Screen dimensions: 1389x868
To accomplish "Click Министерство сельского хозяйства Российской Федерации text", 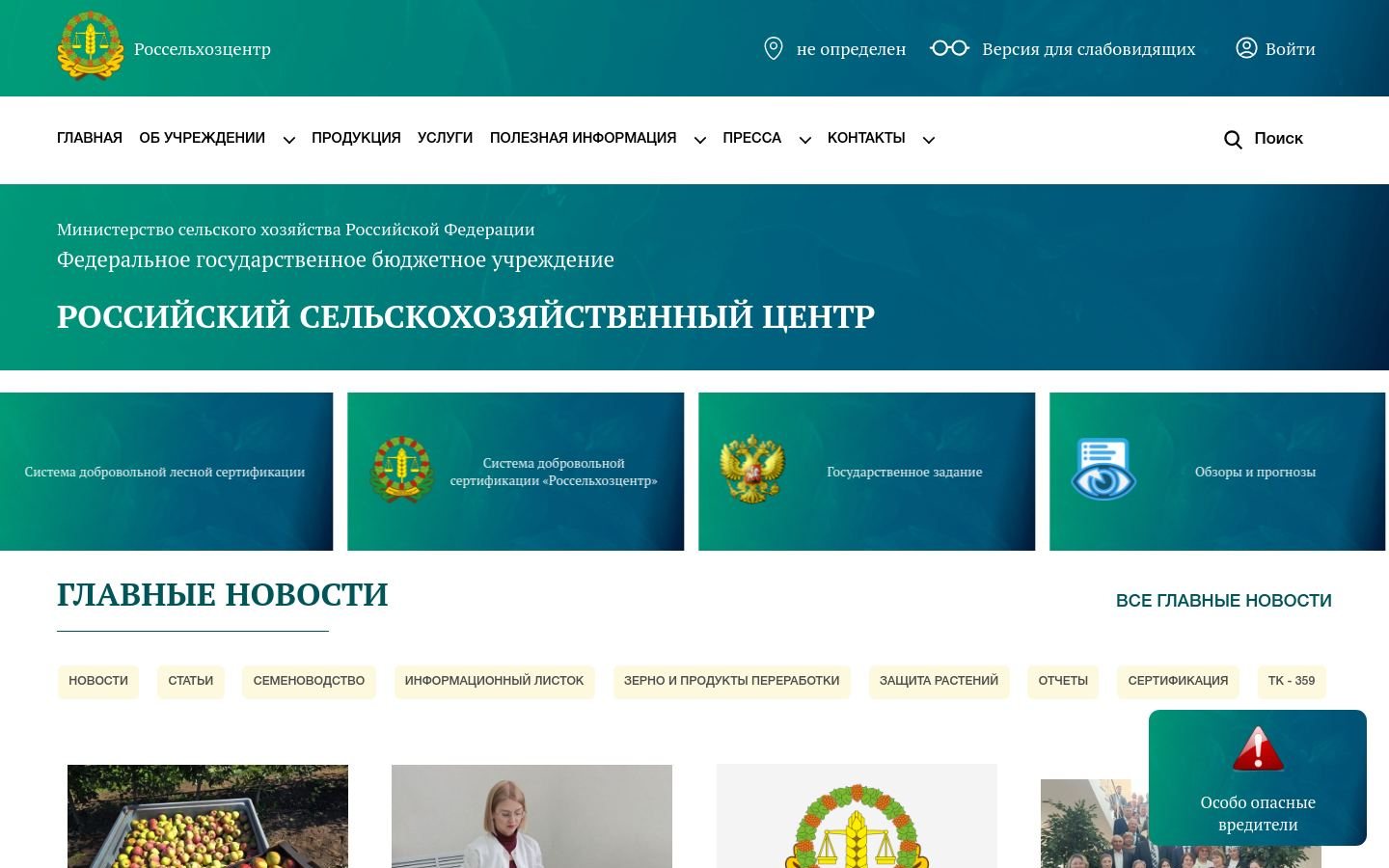I will point(295,230).
